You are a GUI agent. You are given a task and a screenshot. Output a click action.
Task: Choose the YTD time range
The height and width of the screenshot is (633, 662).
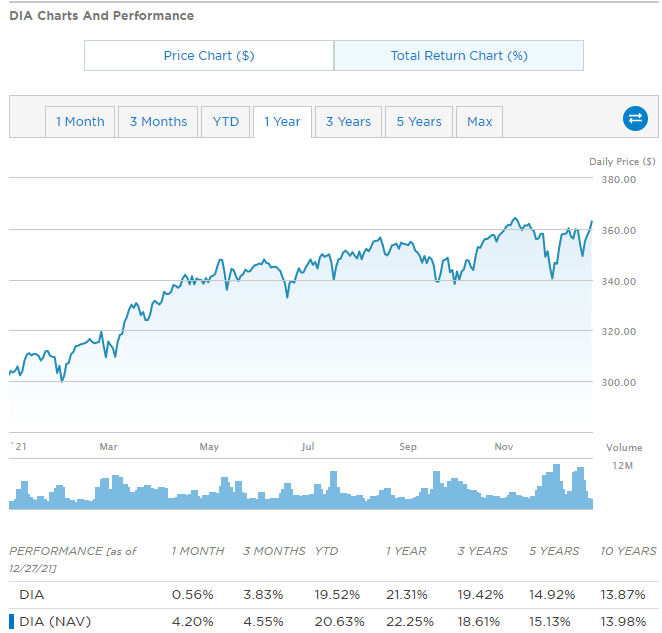pyautogui.click(x=225, y=122)
